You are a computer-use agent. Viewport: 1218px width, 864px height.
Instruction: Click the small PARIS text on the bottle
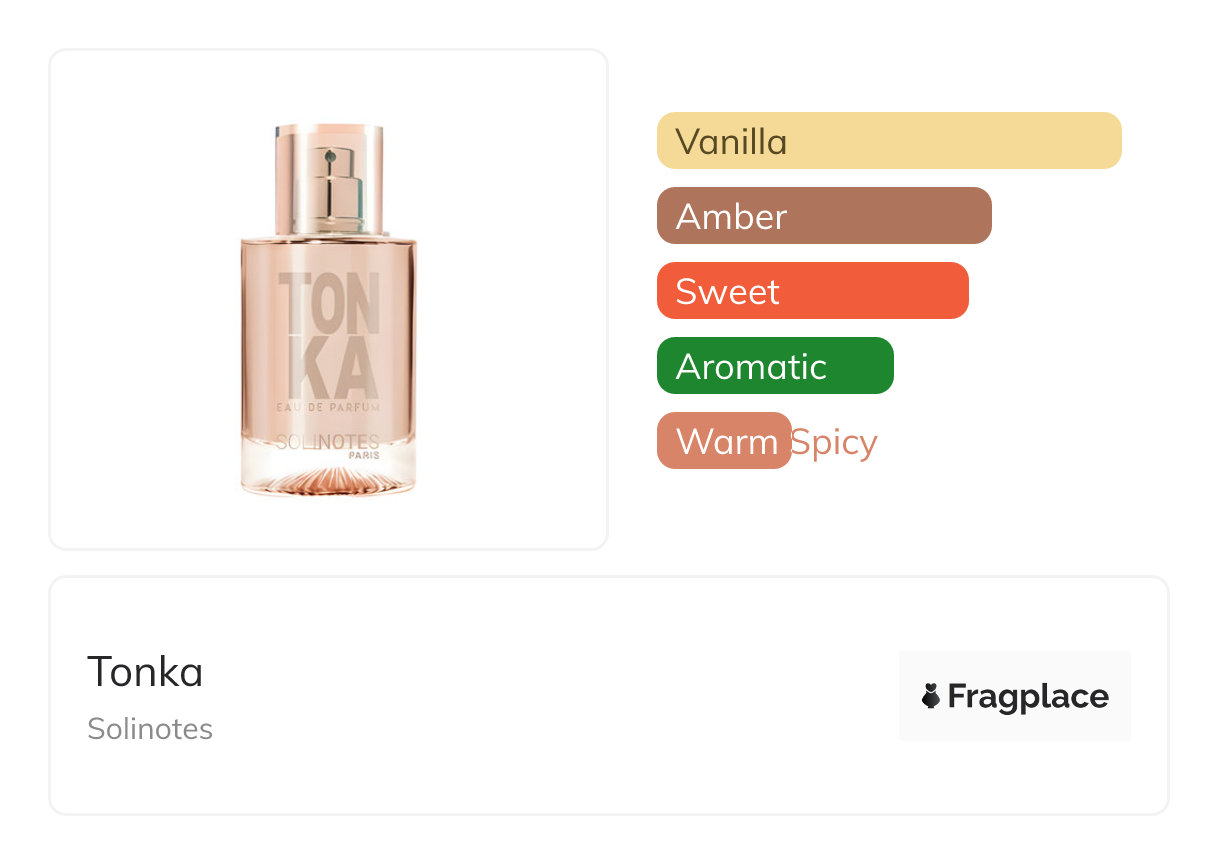[x=363, y=455]
